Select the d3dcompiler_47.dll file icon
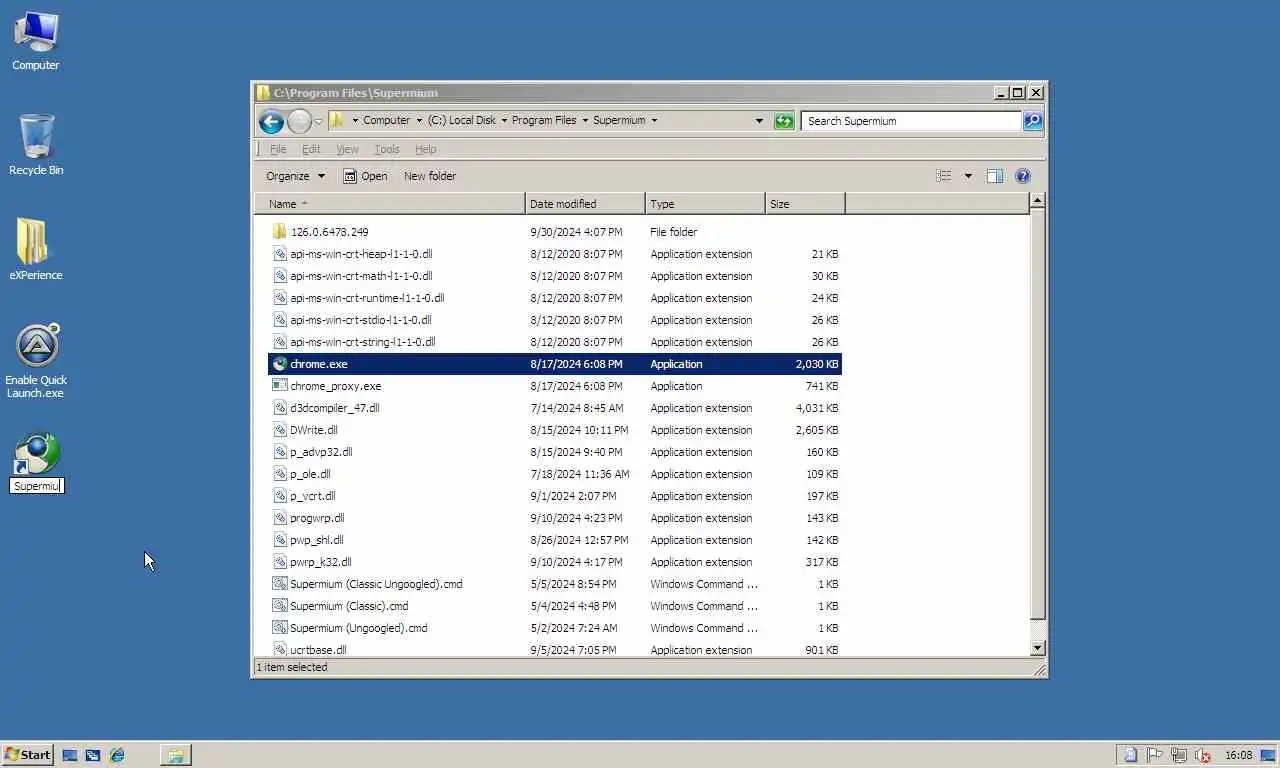Viewport: 1280px width, 768px height. [279, 408]
